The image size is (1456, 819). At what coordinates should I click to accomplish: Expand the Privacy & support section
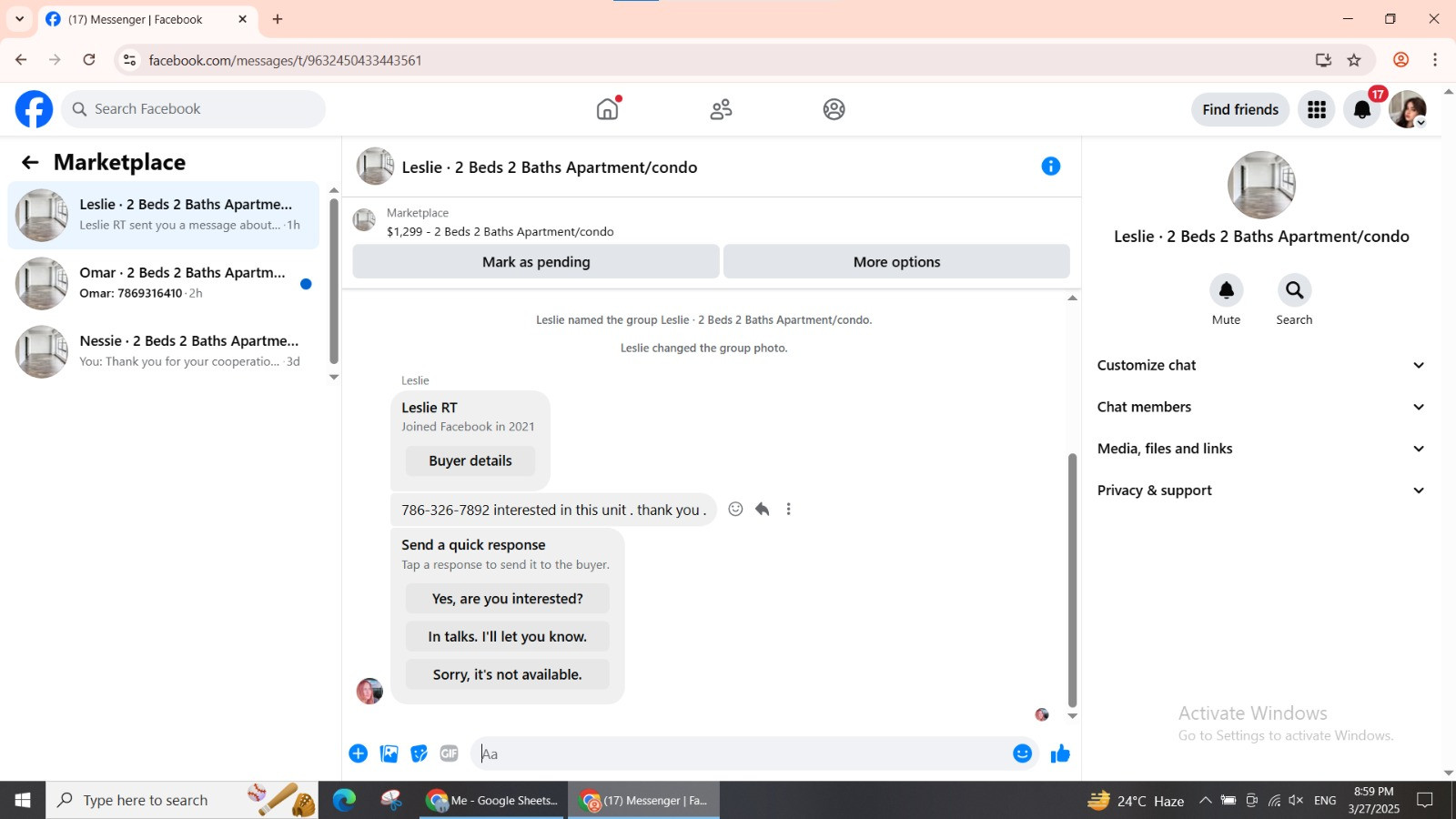click(x=1261, y=490)
